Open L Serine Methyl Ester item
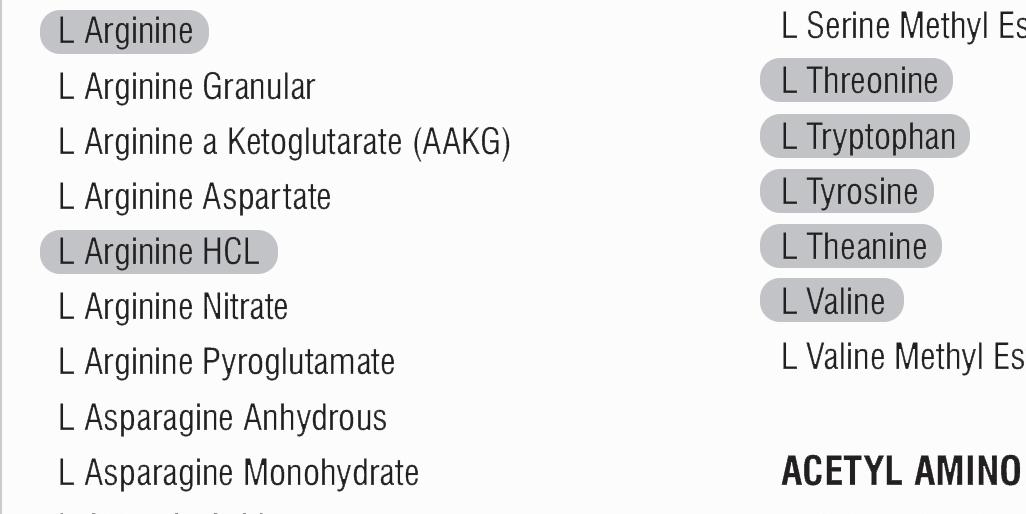The width and height of the screenshot is (1026, 514). 904,27
